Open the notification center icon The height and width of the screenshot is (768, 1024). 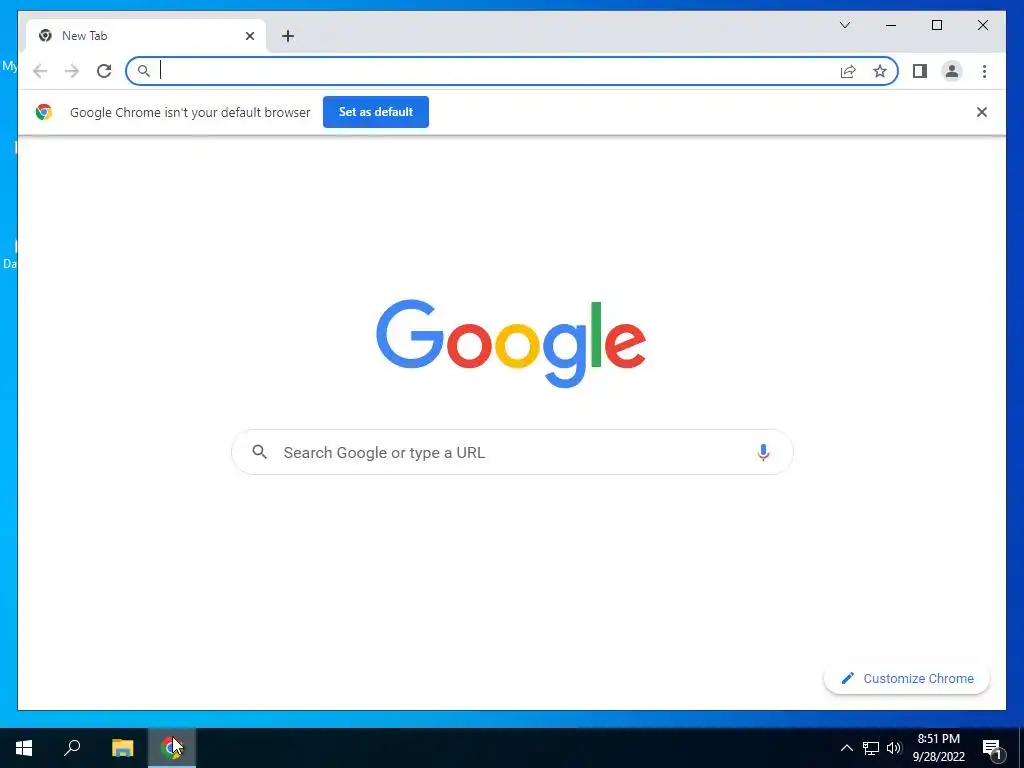click(992, 749)
